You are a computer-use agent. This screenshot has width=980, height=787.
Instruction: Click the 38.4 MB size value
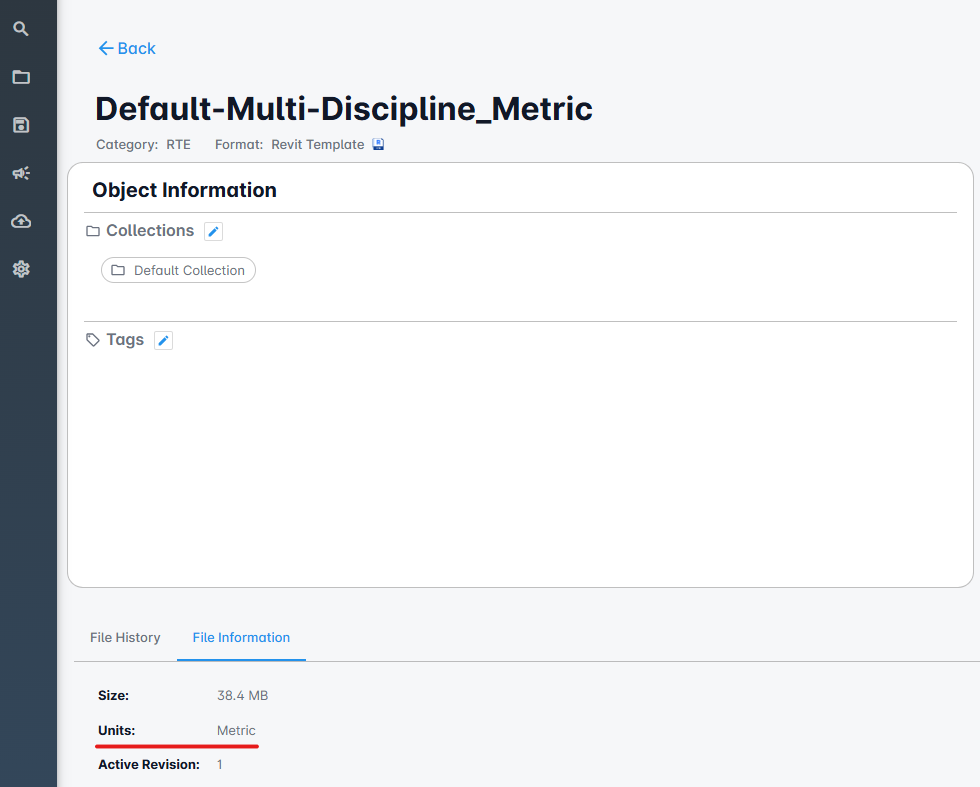(242, 695)
